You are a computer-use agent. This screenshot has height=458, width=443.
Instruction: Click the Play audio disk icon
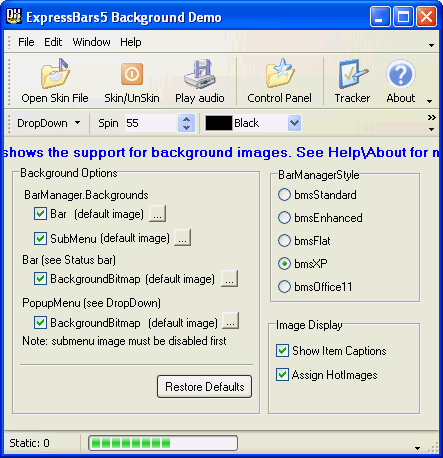(200, 74)
